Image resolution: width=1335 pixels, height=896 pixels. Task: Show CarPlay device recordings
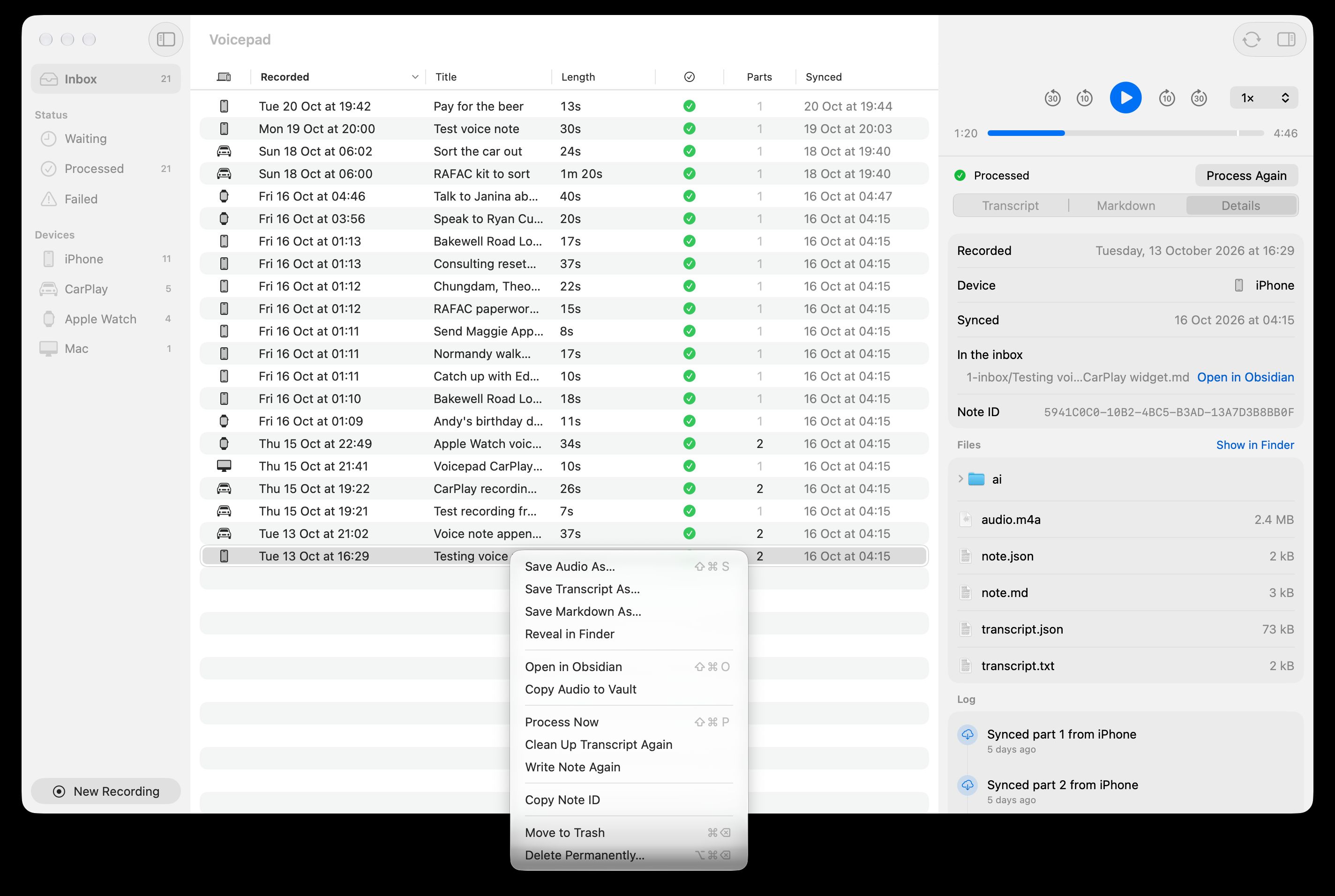106,289
